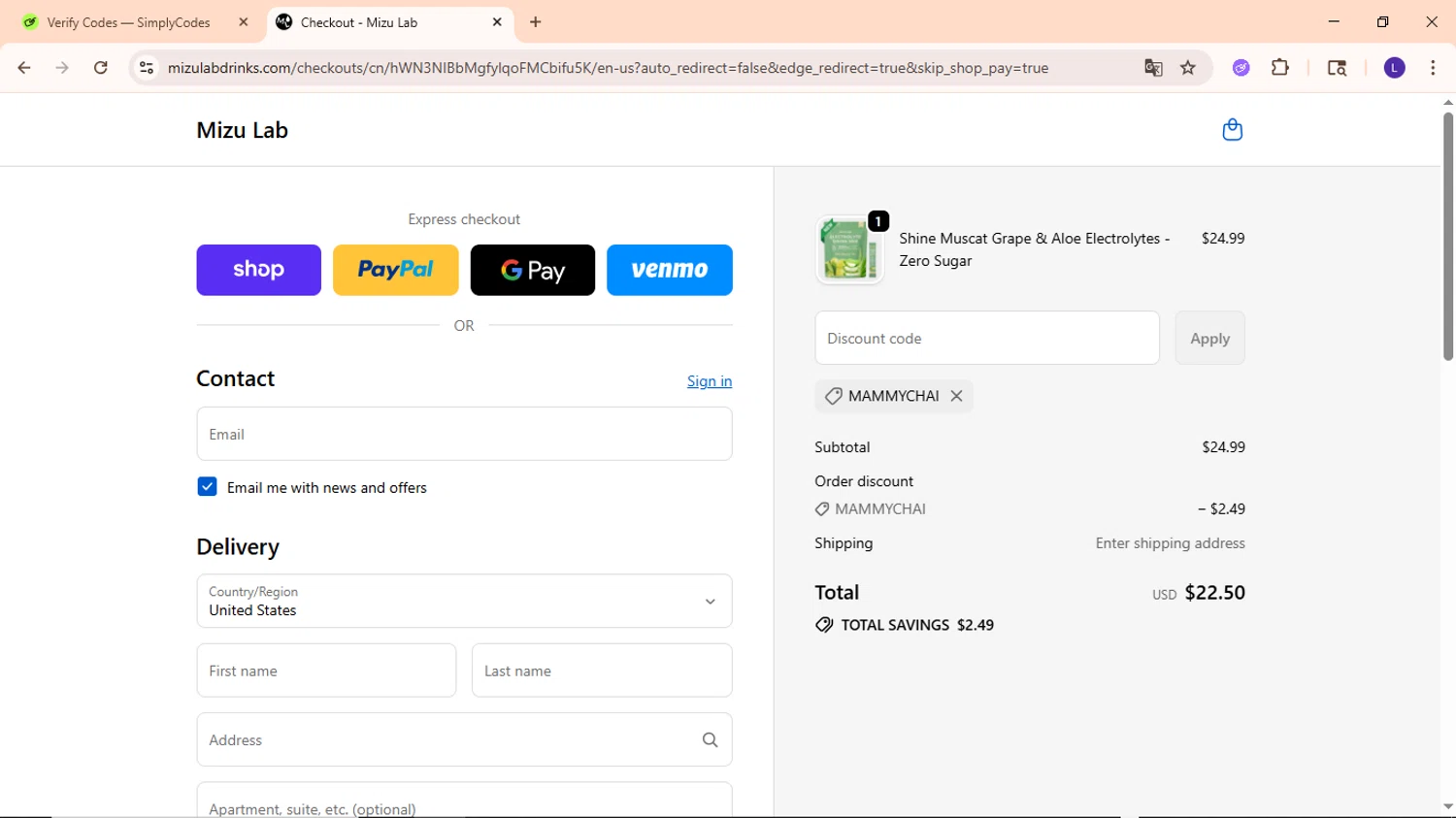Click the Apply discount button

[1209, 338]
